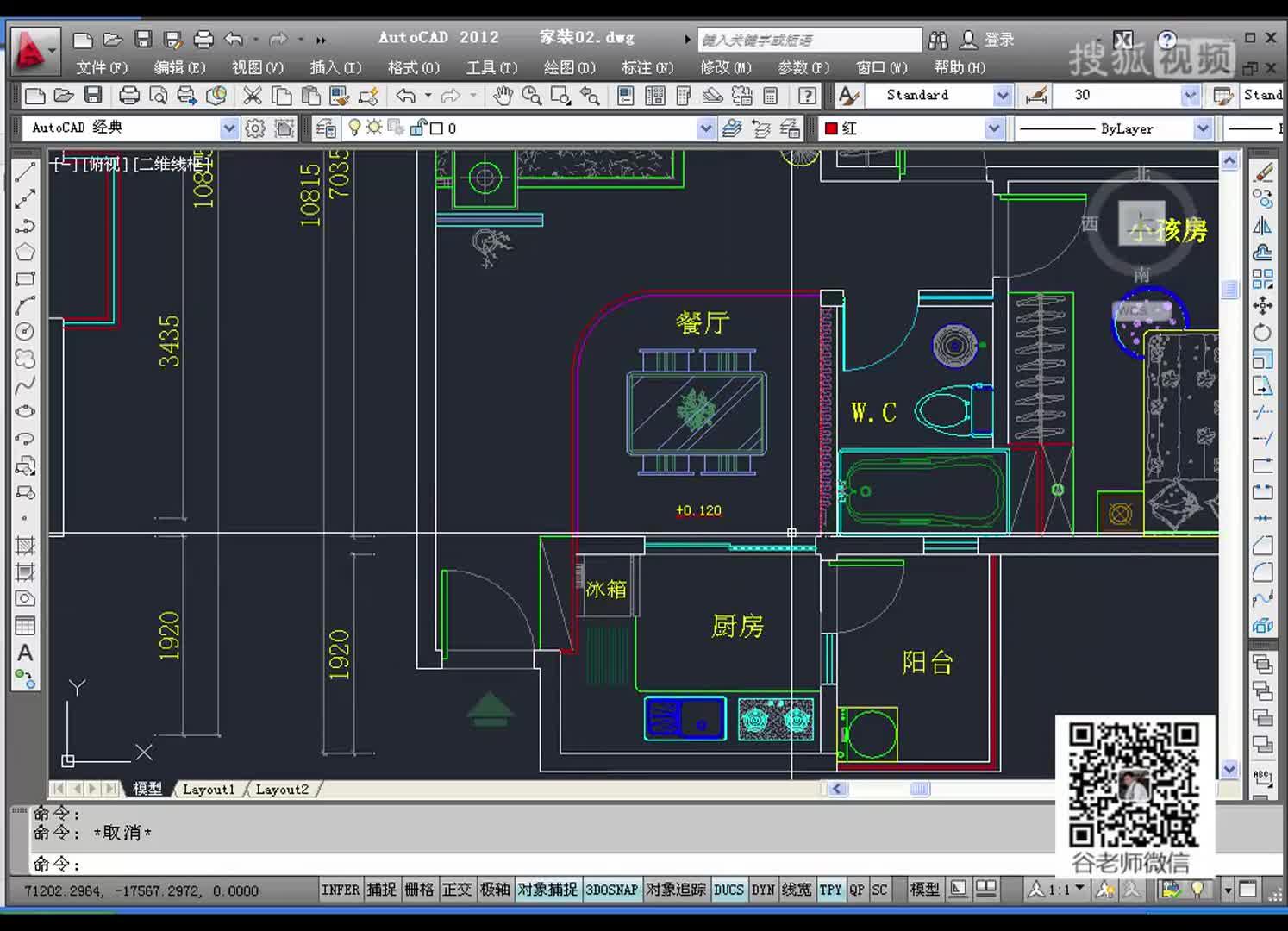This screenshot has height=931, width=1288.
Task: Click the red color swatch in the color dropdown
Action: click(832, 128)
